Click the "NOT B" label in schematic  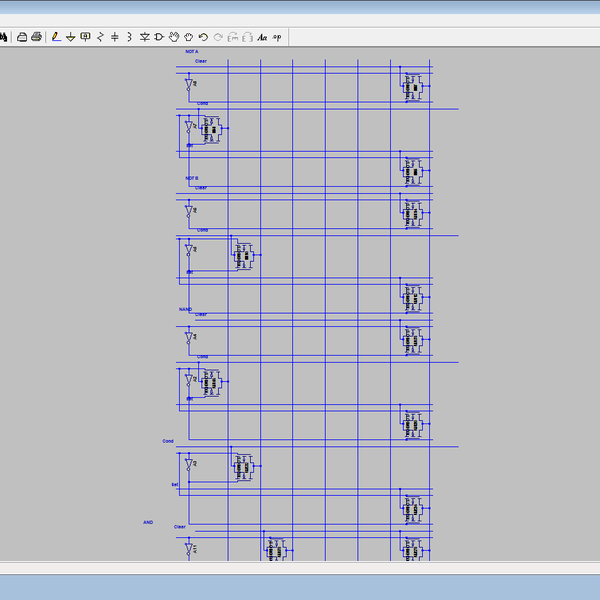click(x=192, y=178)
